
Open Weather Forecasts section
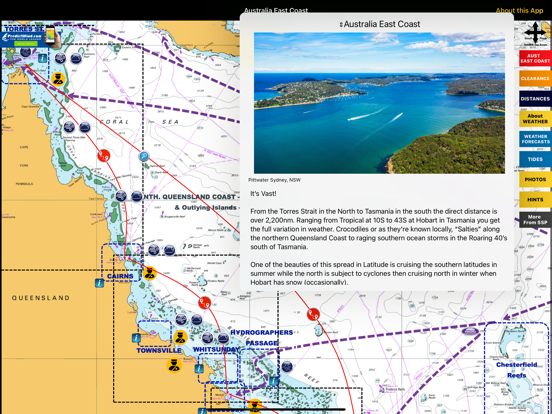535,139
